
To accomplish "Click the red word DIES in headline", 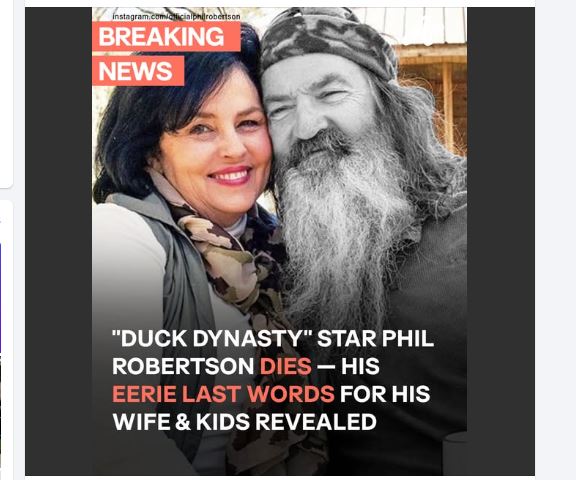I will pyautogui.click(x=285, y=366).
